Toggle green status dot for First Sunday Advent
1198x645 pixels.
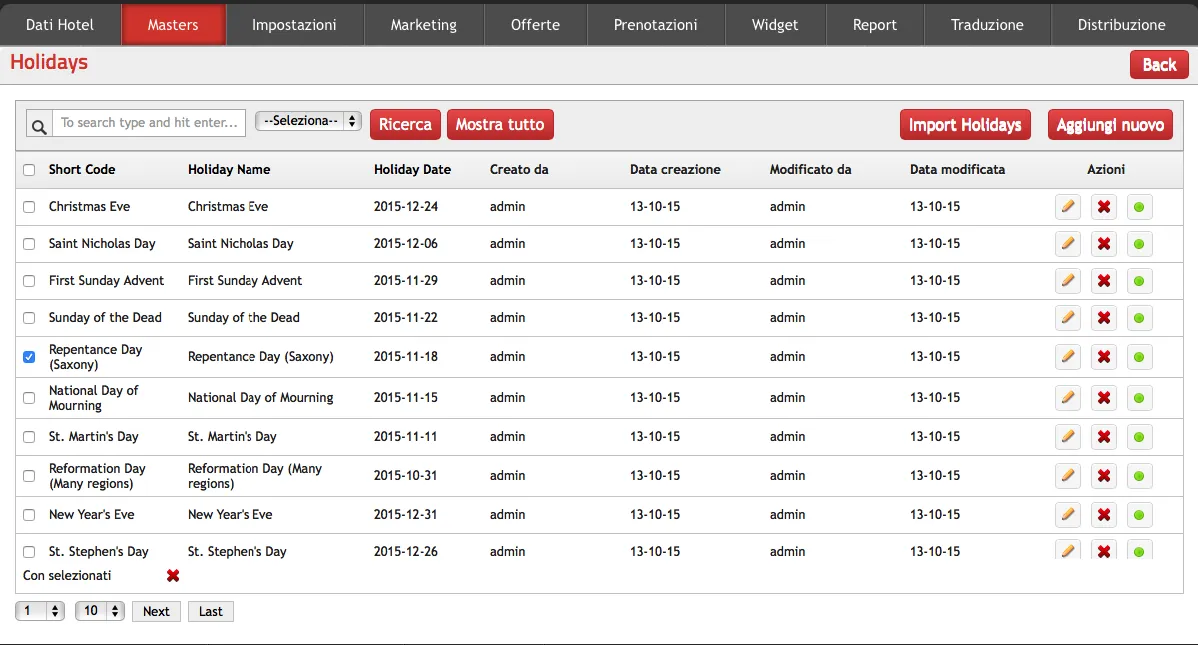1138,280
